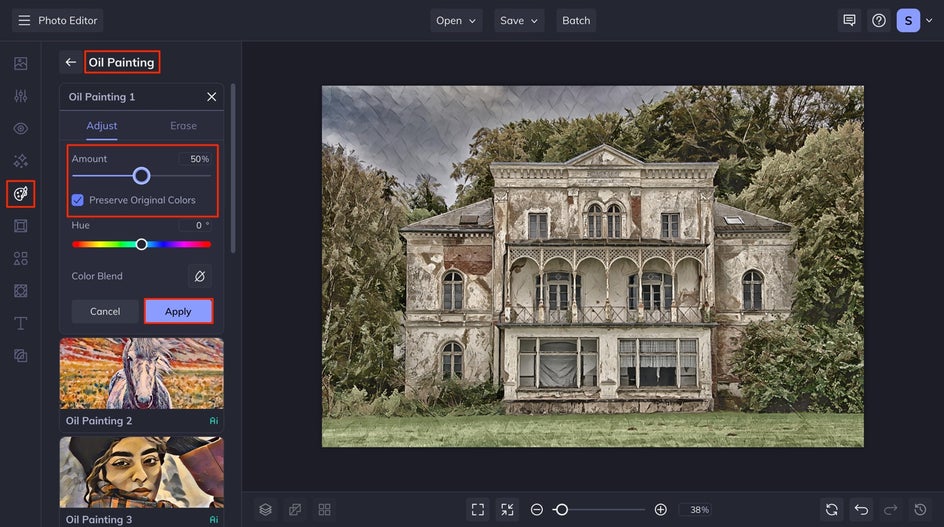Open the hamburger menu next to Photo Editor

coord(24,20)
